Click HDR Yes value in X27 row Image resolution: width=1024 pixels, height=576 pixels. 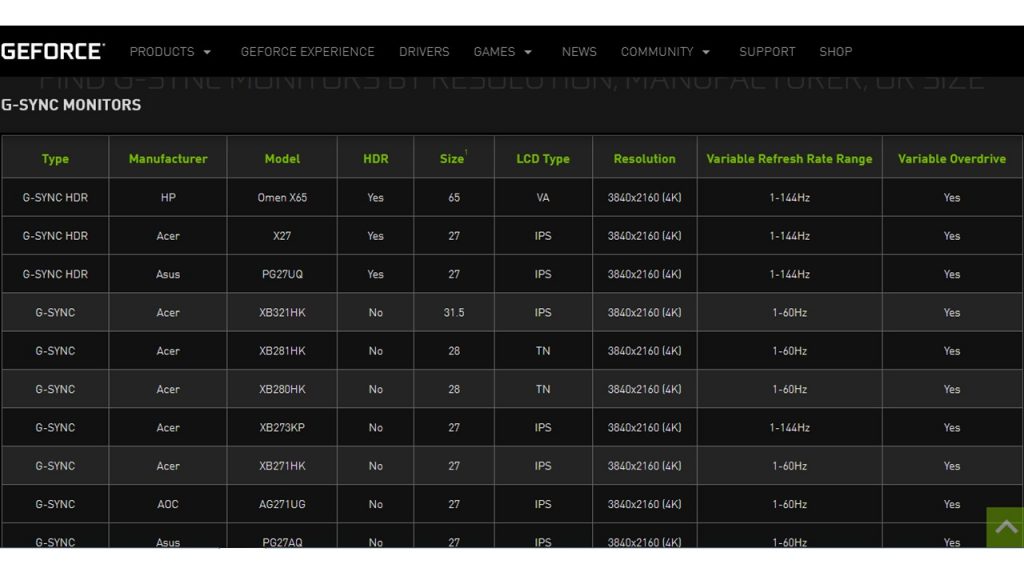coord(376,236)
